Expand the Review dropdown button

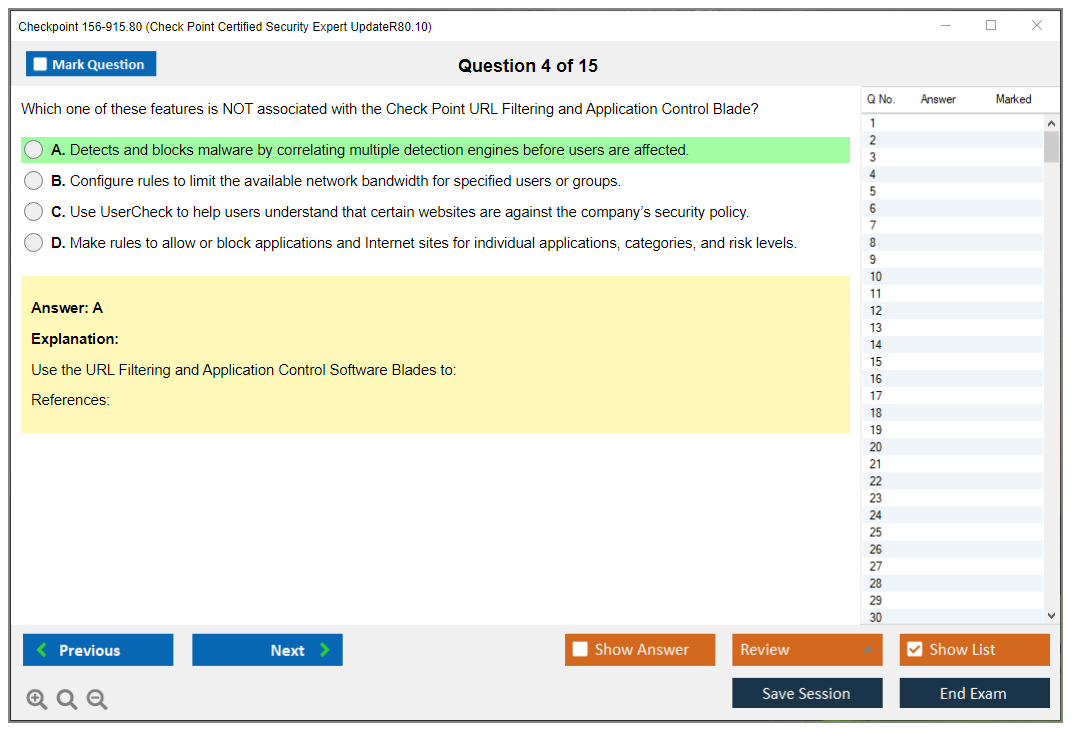coord(867,650)
